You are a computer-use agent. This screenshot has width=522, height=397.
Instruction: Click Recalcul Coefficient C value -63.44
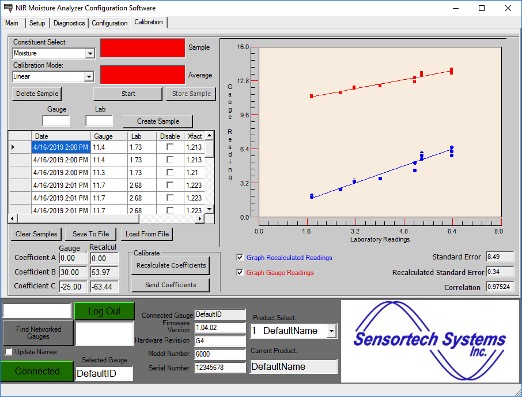[x=104, y=287]
